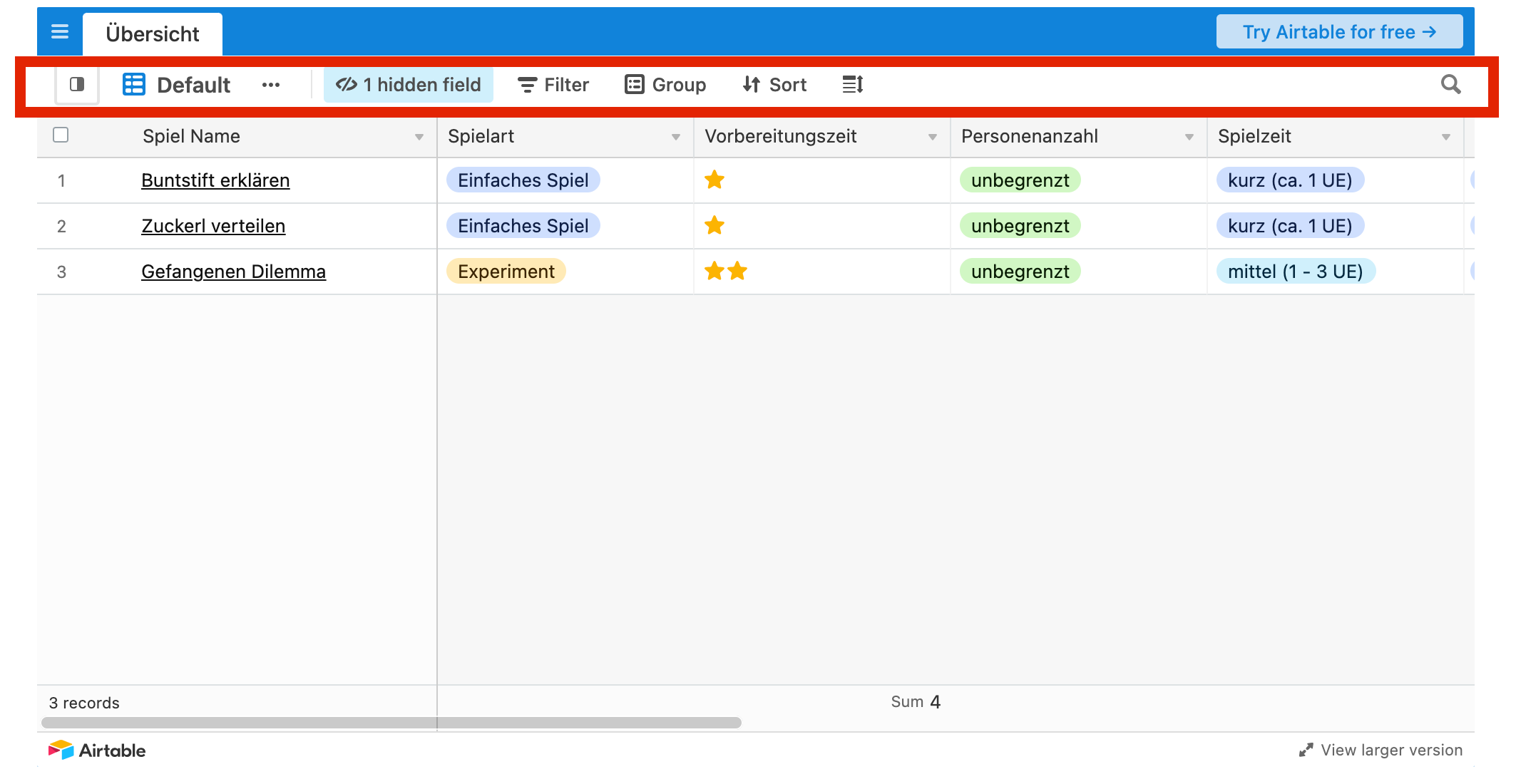Expand the Personenanzahl column dropdown

point(1189,137)
